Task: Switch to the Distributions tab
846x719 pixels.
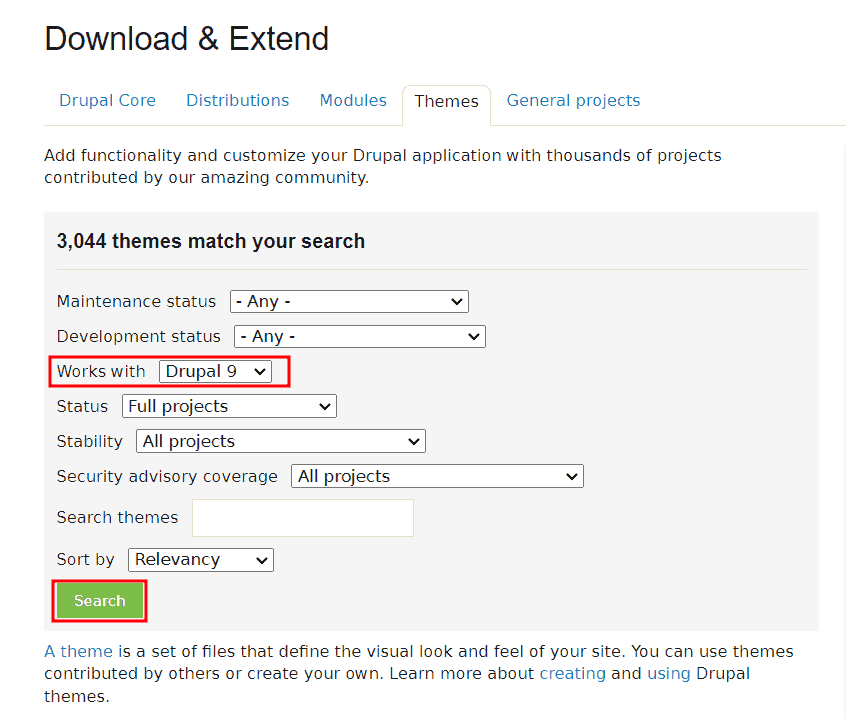Action: (x=237, y=101)
